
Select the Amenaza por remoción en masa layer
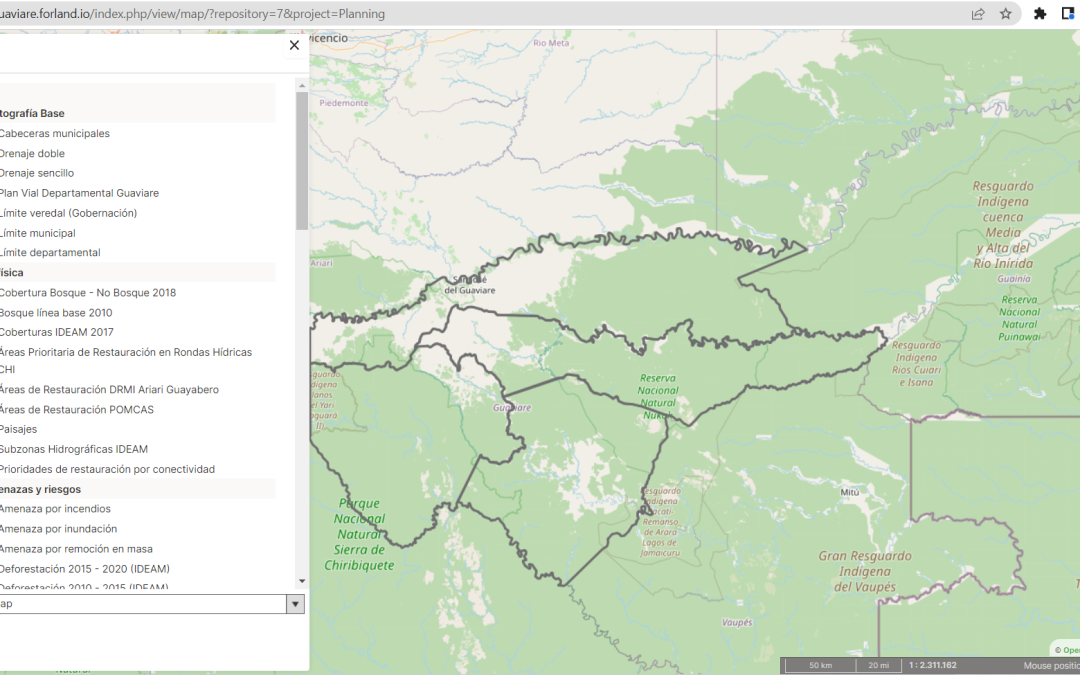76,549
